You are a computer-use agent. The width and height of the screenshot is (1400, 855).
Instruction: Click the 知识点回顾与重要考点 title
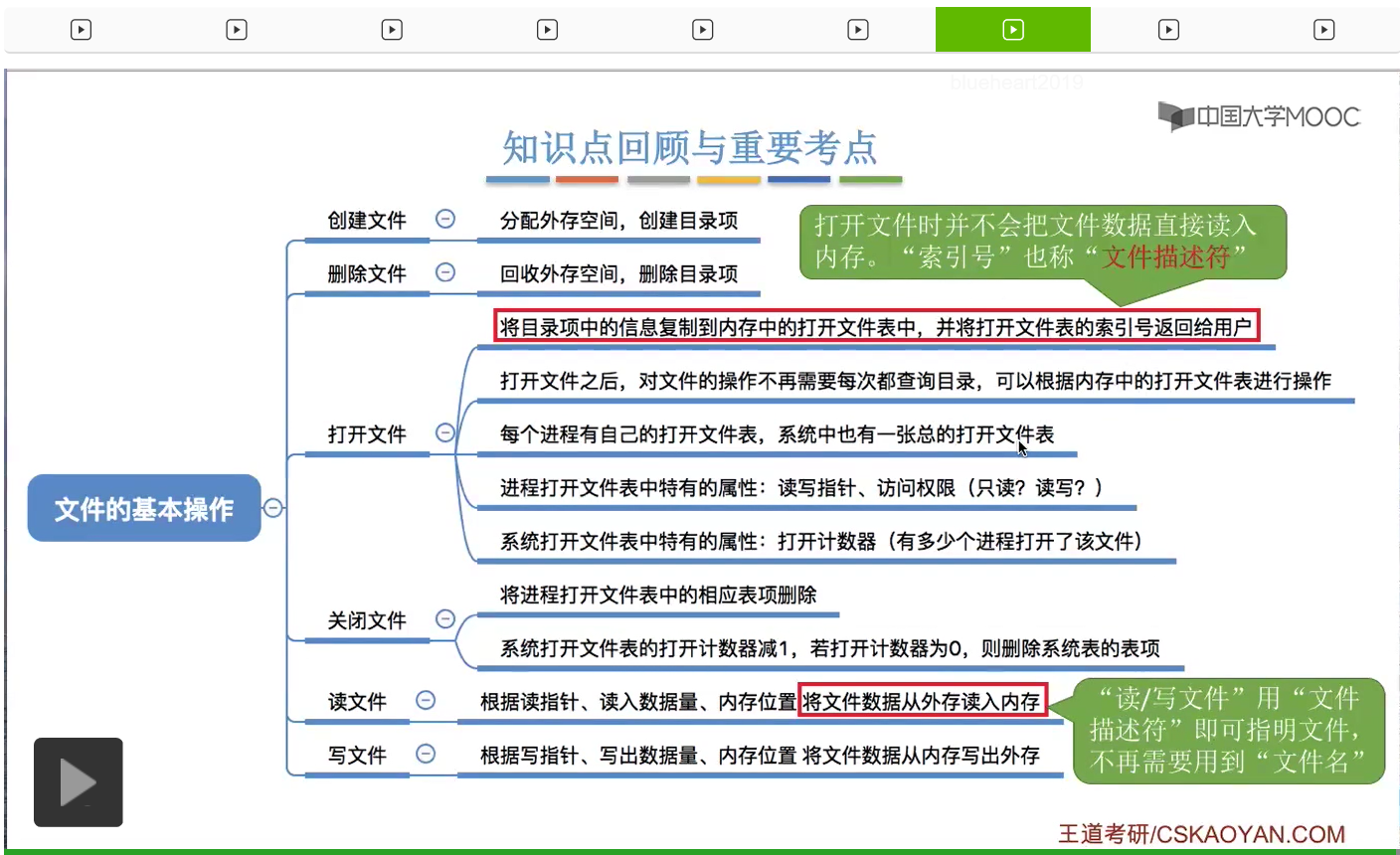[690, 148]
